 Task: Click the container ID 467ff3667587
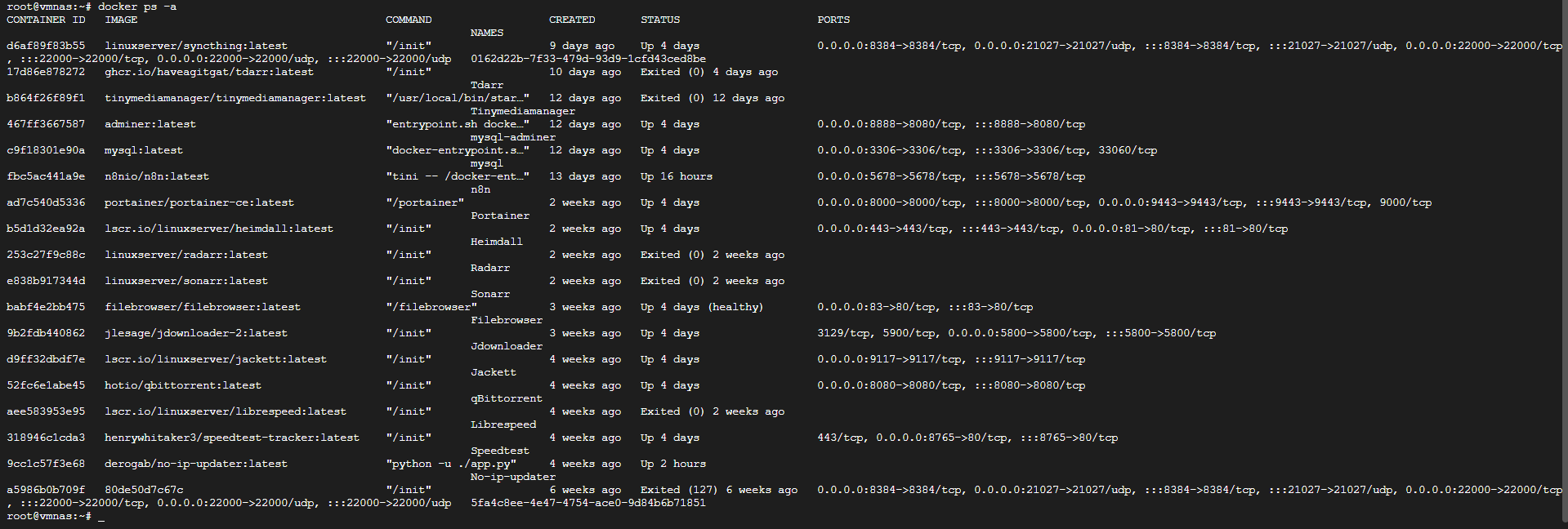coord(46,124)
